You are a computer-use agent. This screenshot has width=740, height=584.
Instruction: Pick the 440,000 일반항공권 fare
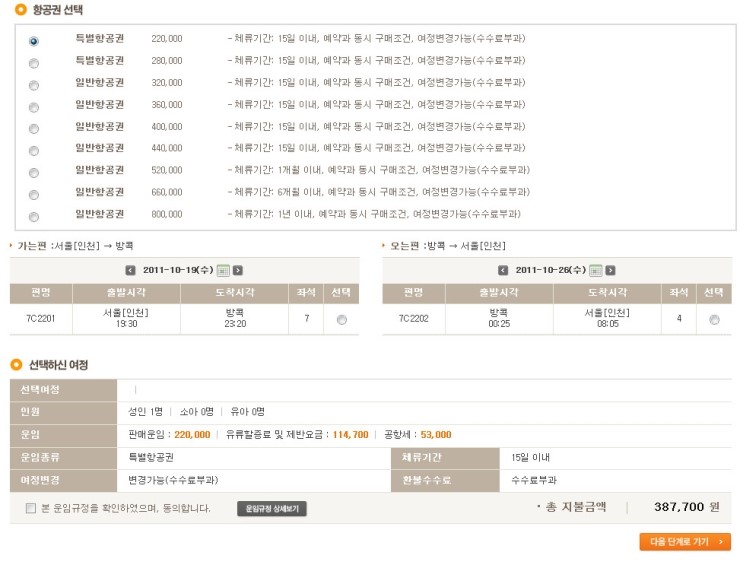[x=34, y=150]
